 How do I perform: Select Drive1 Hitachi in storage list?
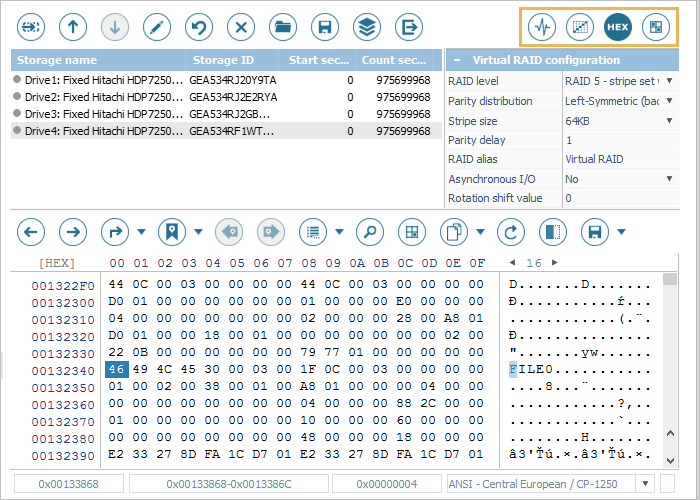click(98, 80)
